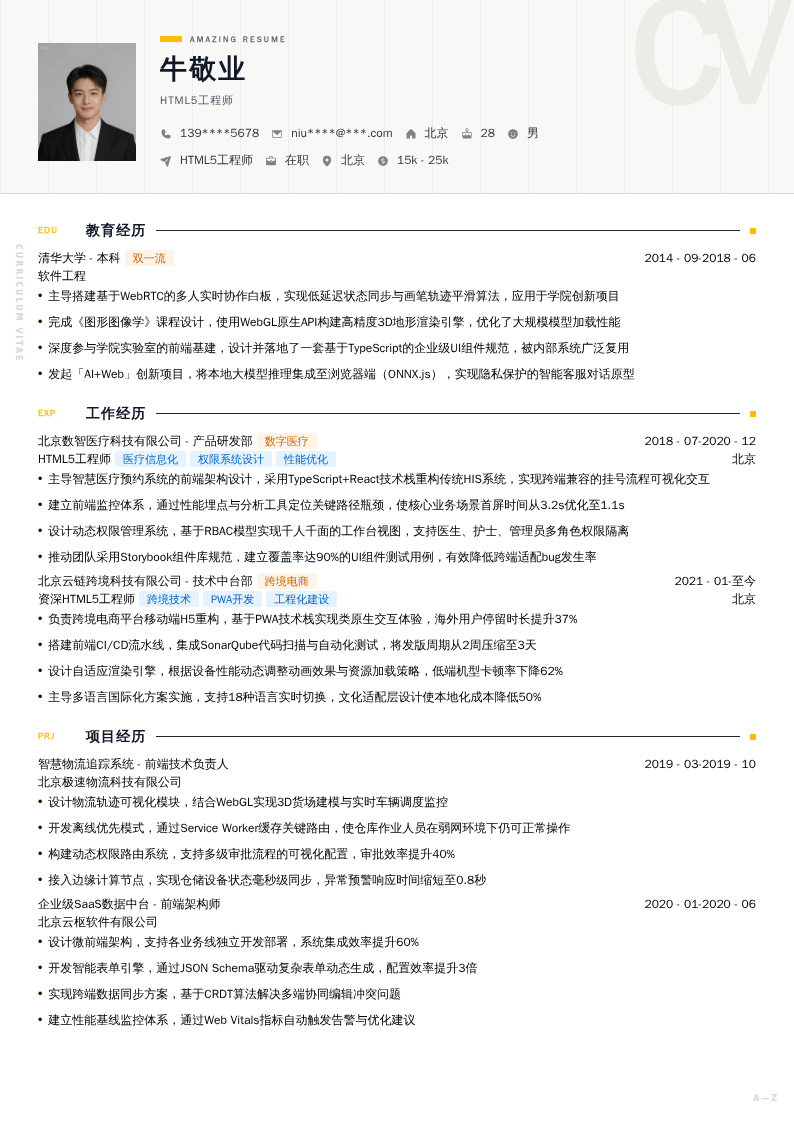This screenshot has height=1123, width=794.
Task: Click the 工作经历 section heading
Action: 115,413
